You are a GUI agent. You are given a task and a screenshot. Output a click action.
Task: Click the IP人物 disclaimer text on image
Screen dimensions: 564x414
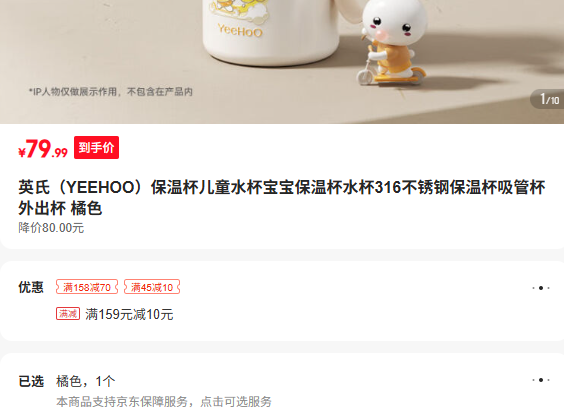[x=111, y=92]
